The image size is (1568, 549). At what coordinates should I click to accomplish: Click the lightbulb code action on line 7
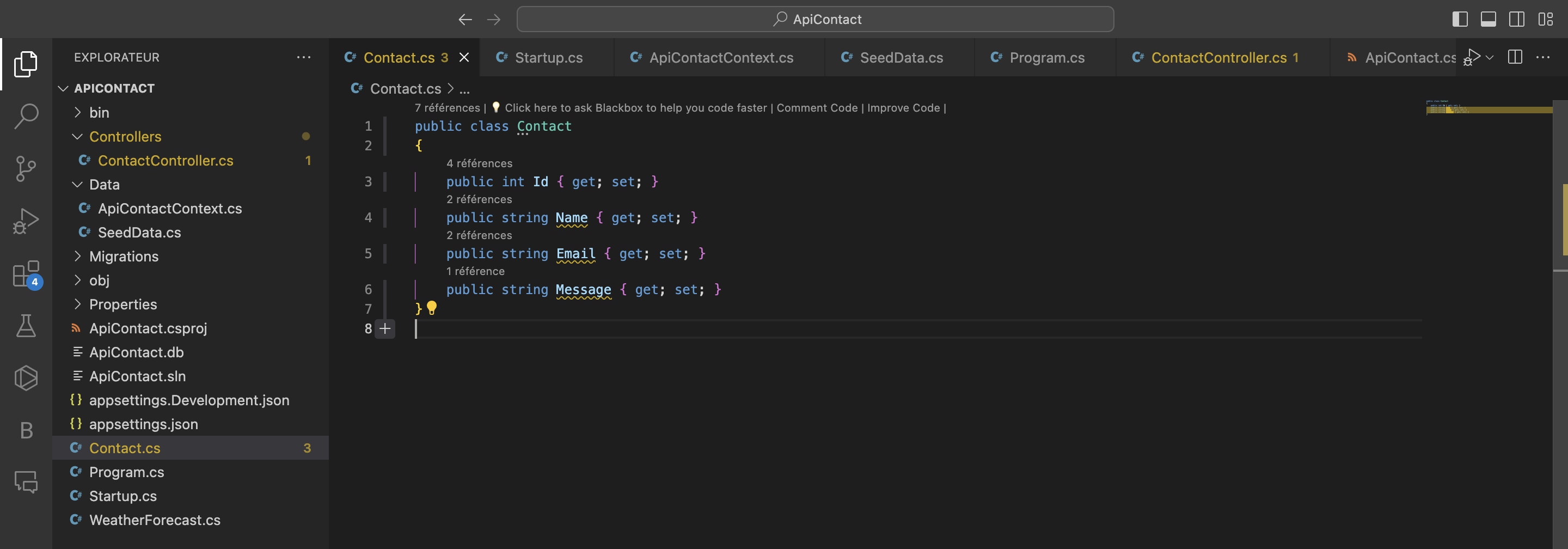(432, 307)
